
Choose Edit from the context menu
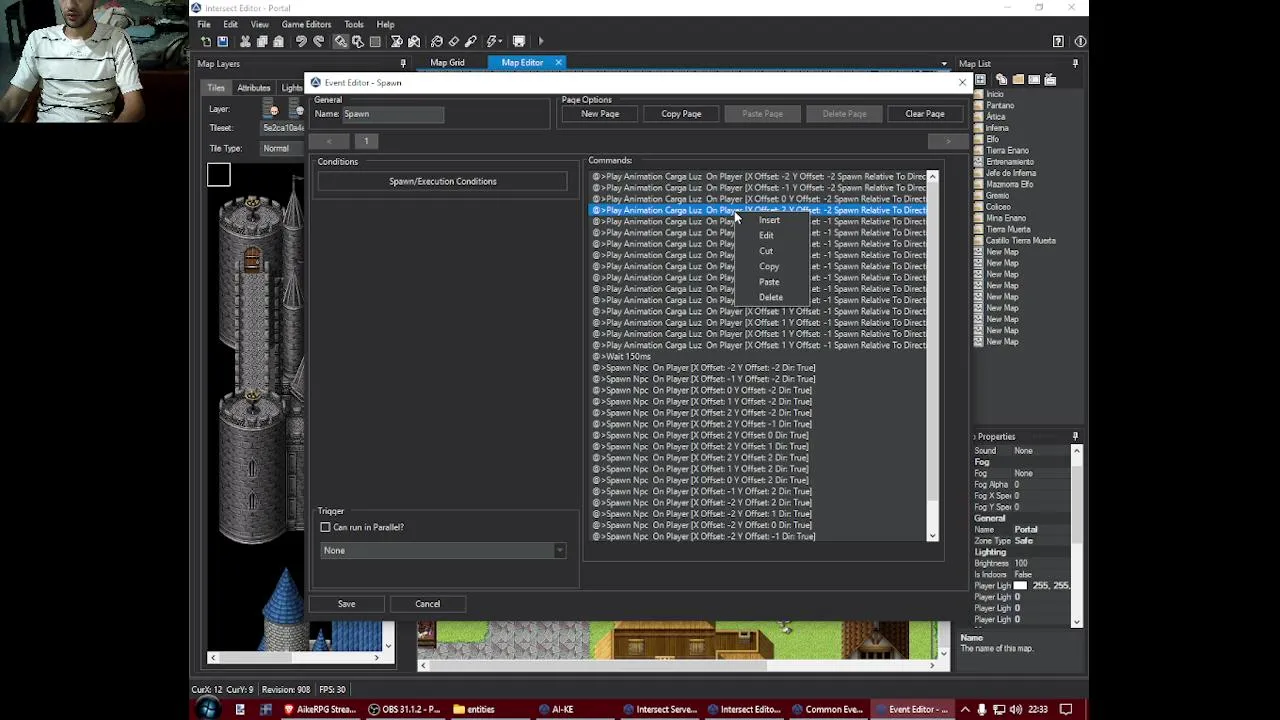tap(766, 236)
